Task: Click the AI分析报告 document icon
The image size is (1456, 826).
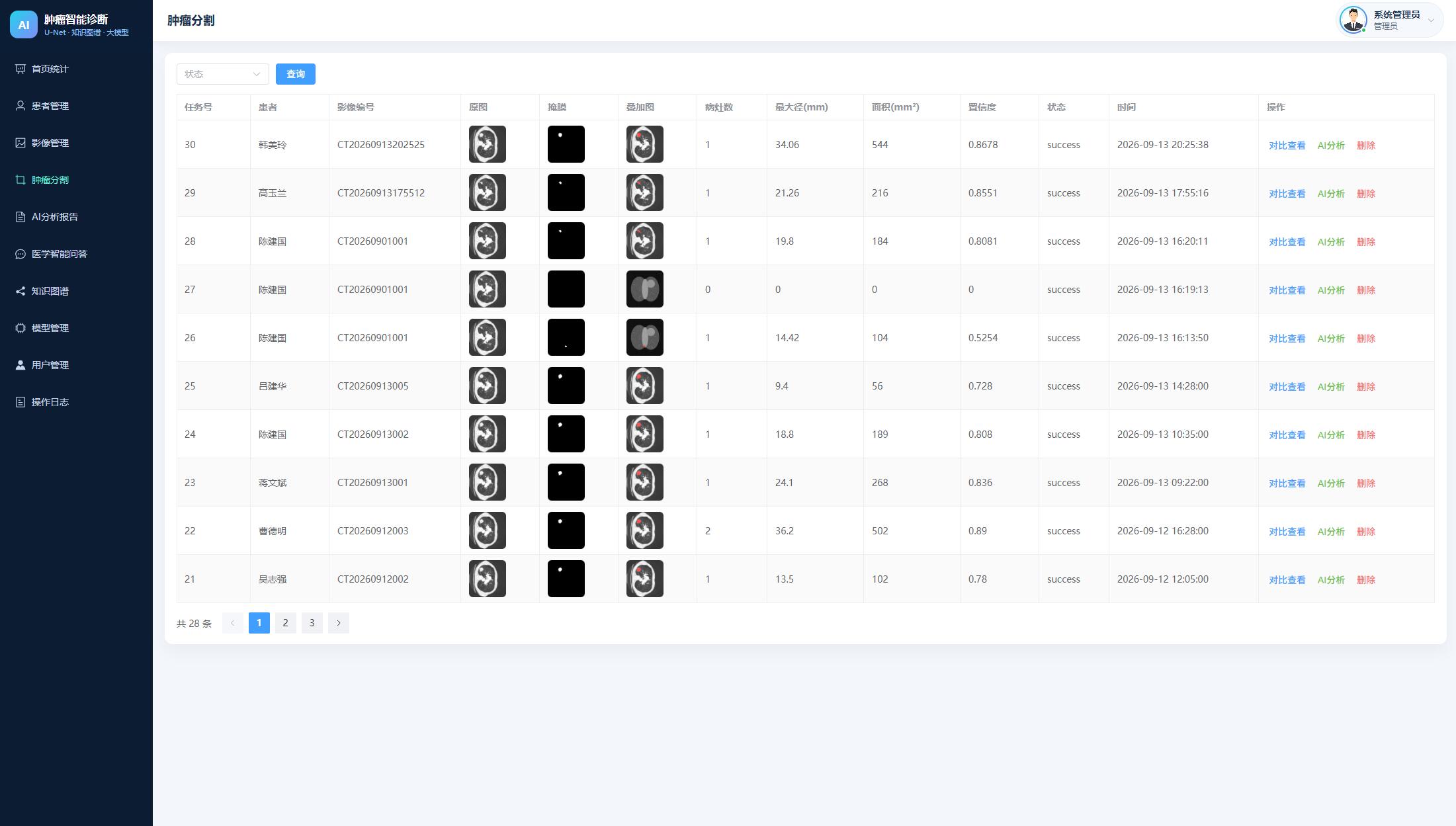Action: pyautogui.click(x=21, y=217)
